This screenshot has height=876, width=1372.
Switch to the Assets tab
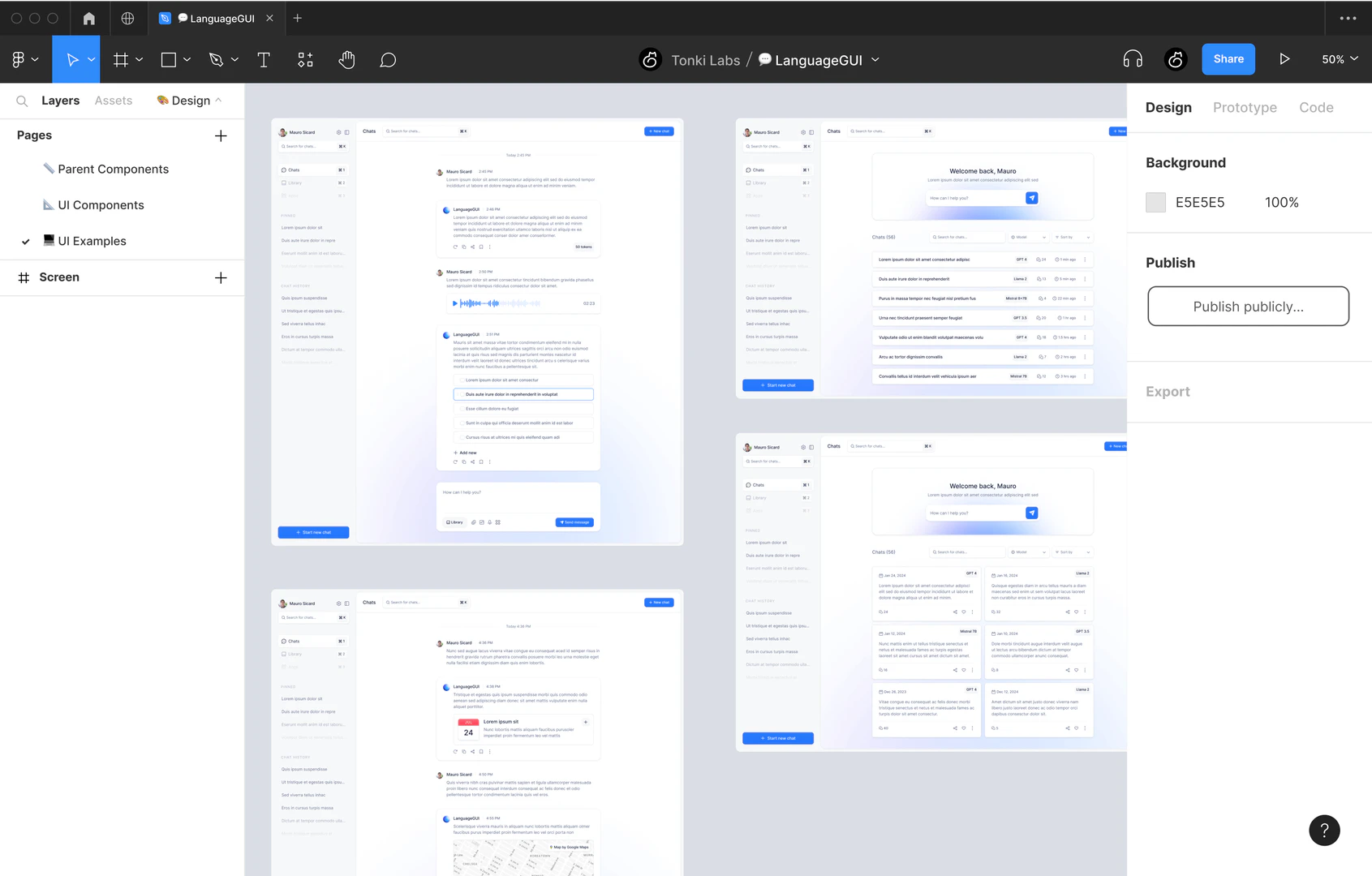(x=113, y=100)
